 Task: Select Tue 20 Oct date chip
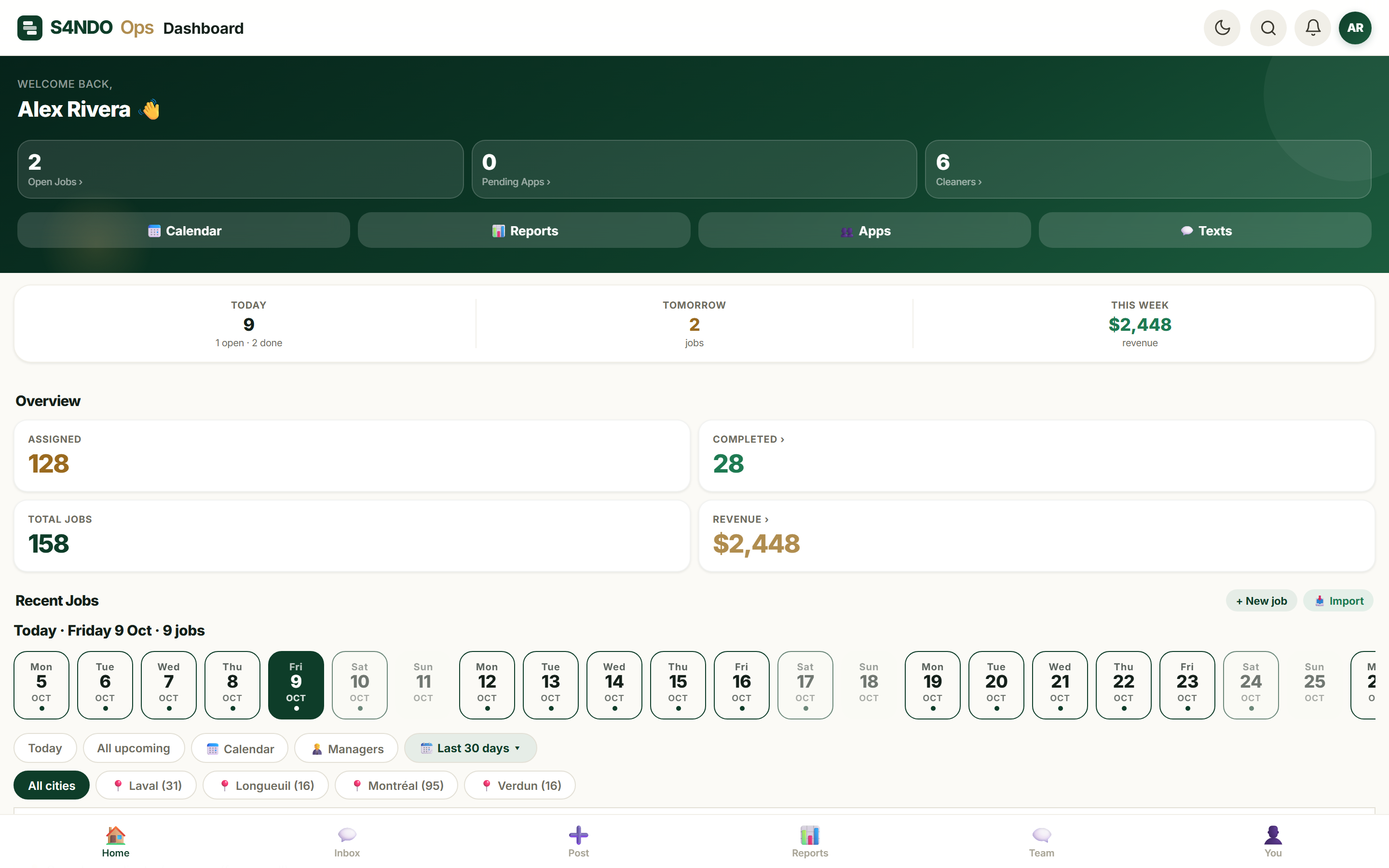[x=996, y=685]
